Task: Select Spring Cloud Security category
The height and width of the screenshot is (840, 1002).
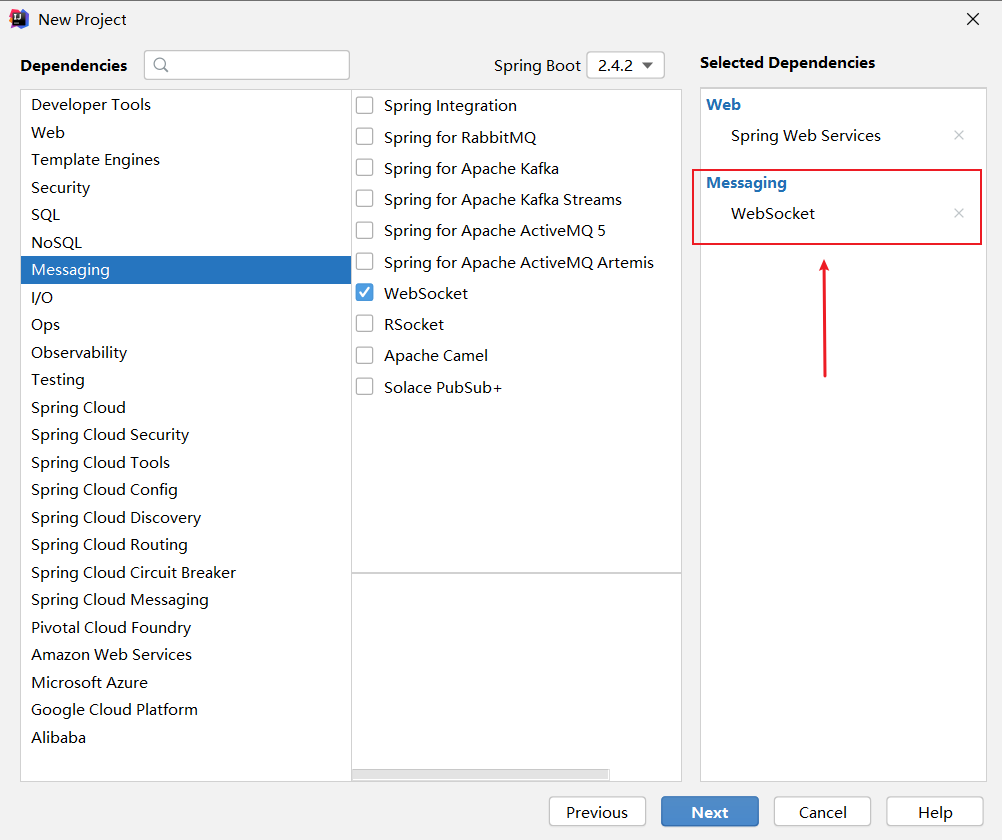Action: pos(185,435)
